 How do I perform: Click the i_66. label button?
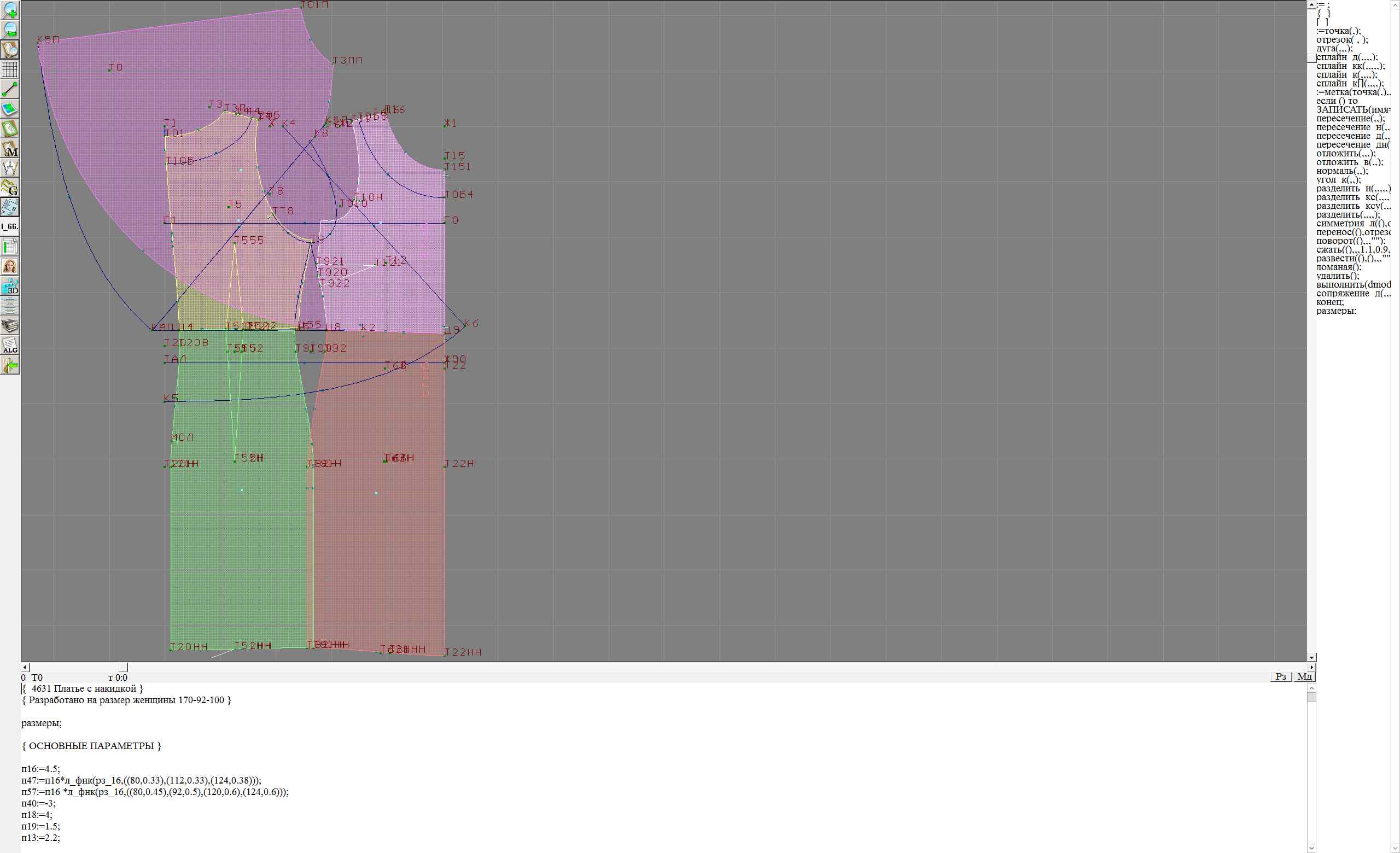[10, 226]
